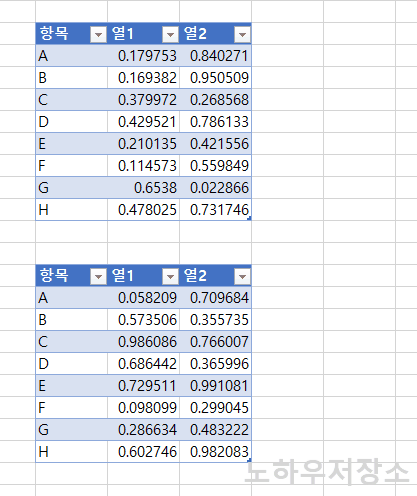The height and width of the screenshot is (496, 417).
Task: Select cell with value 0.559849
Action: (x=216, y=166)
